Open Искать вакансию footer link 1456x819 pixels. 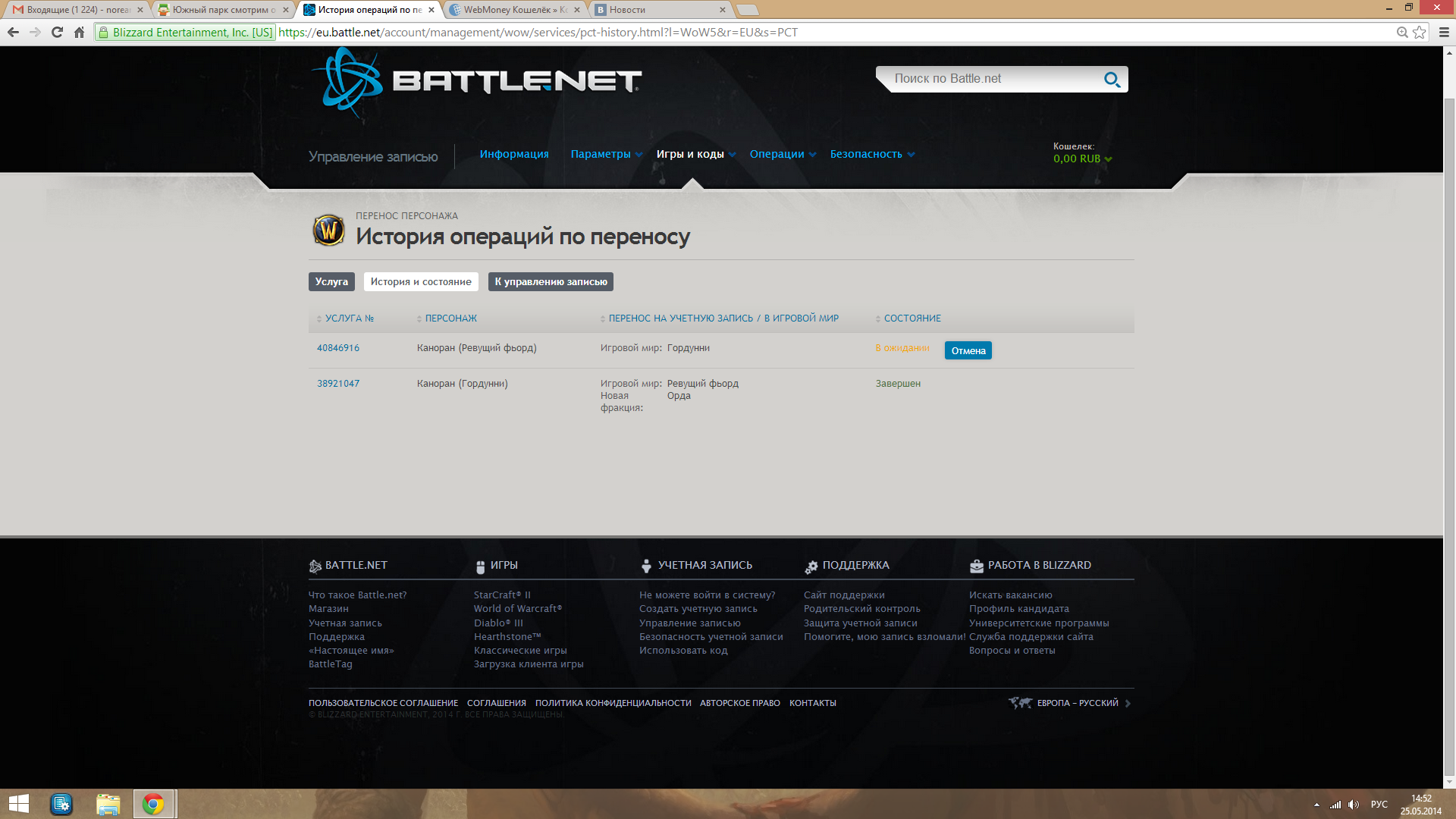point(1010,595)
